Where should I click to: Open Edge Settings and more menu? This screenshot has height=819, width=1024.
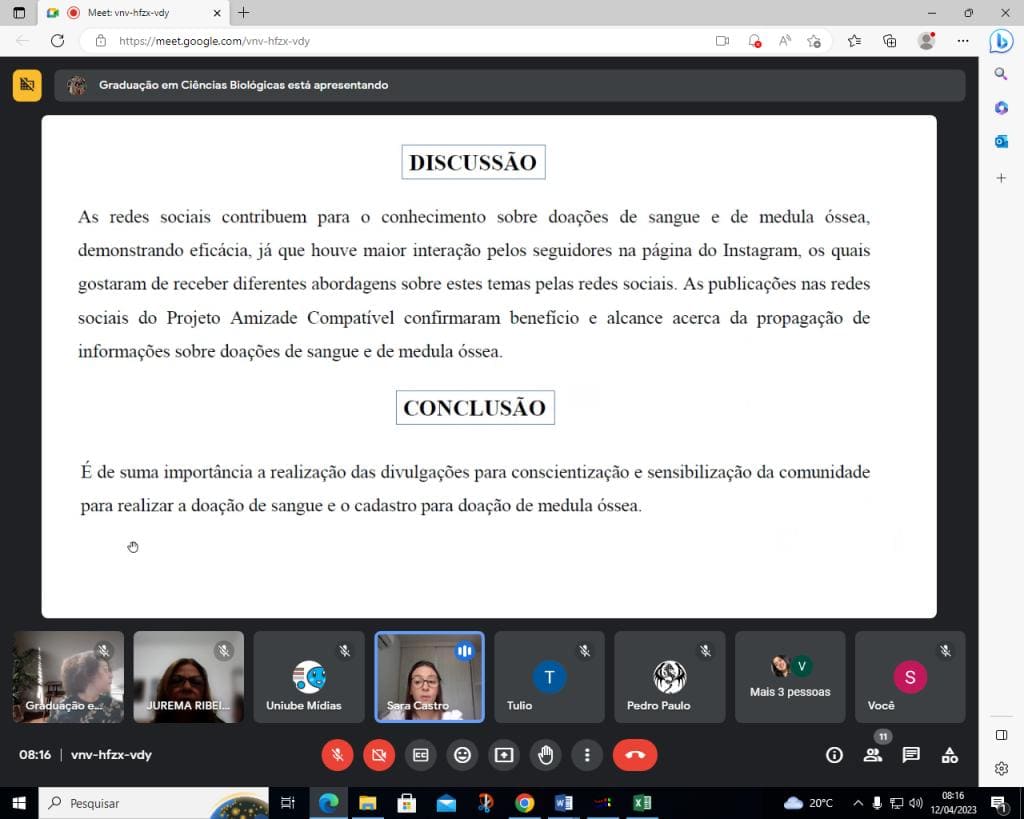[x=963, y=40]
